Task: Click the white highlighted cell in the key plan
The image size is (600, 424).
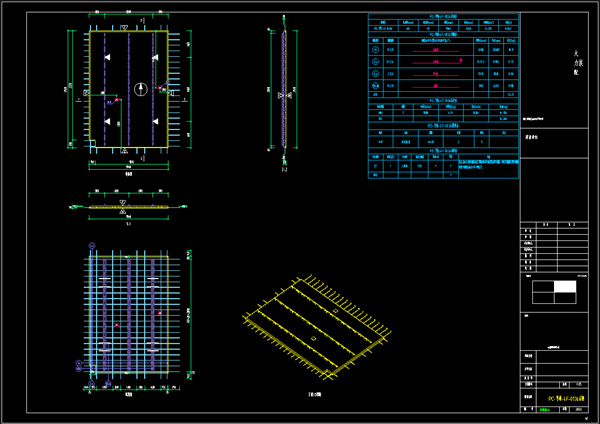Action: coord(565,287)
